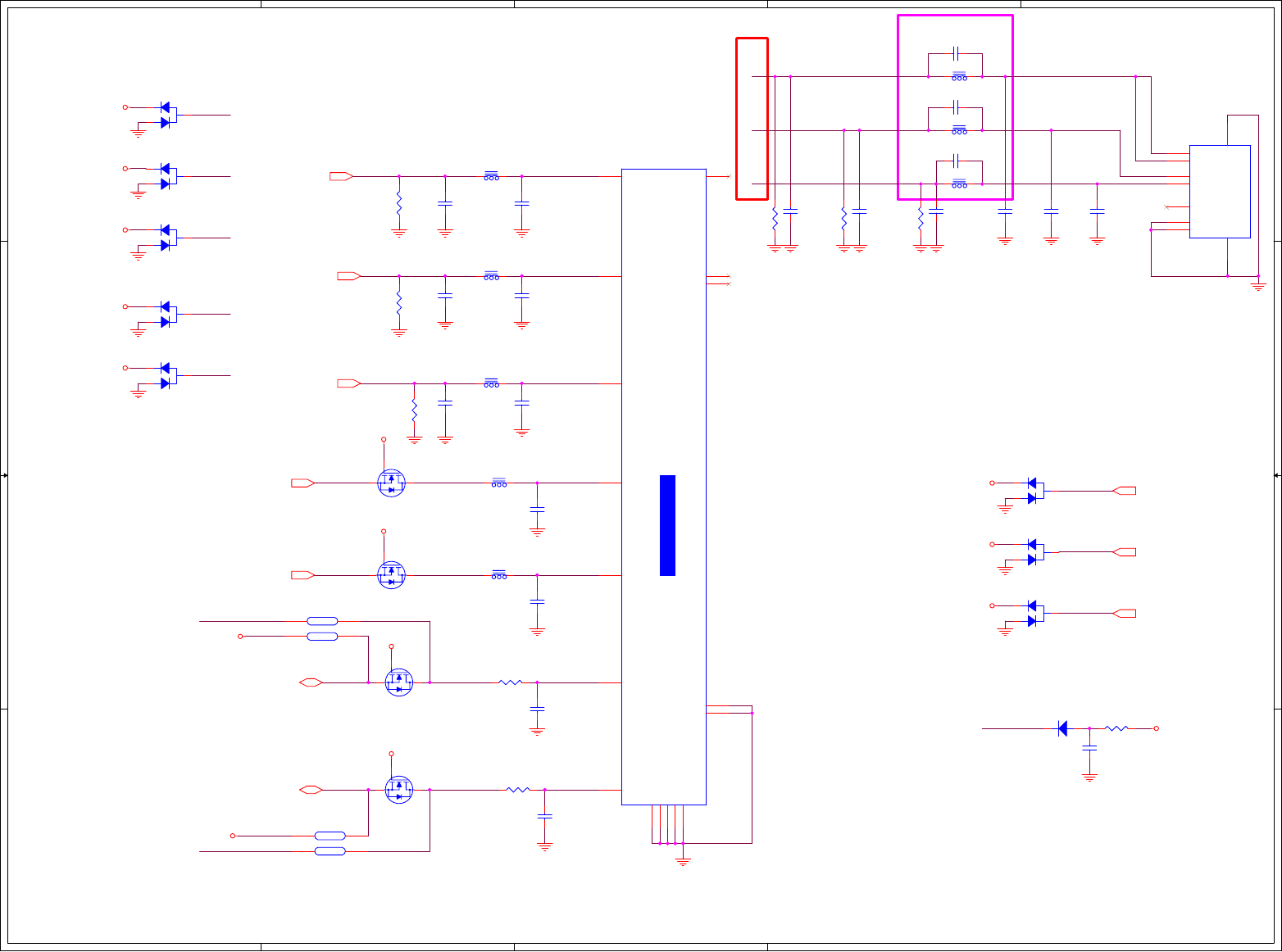1282x952 pixels.
Task: Select the ground symbol beneath the IC's bottom pins
Action: 683,861
